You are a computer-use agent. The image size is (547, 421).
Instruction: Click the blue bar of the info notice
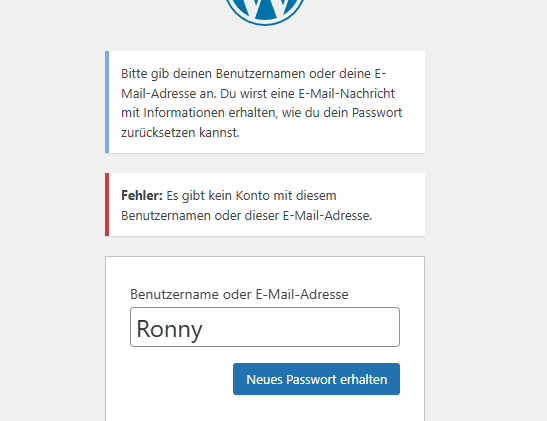(x=107, y=102)
